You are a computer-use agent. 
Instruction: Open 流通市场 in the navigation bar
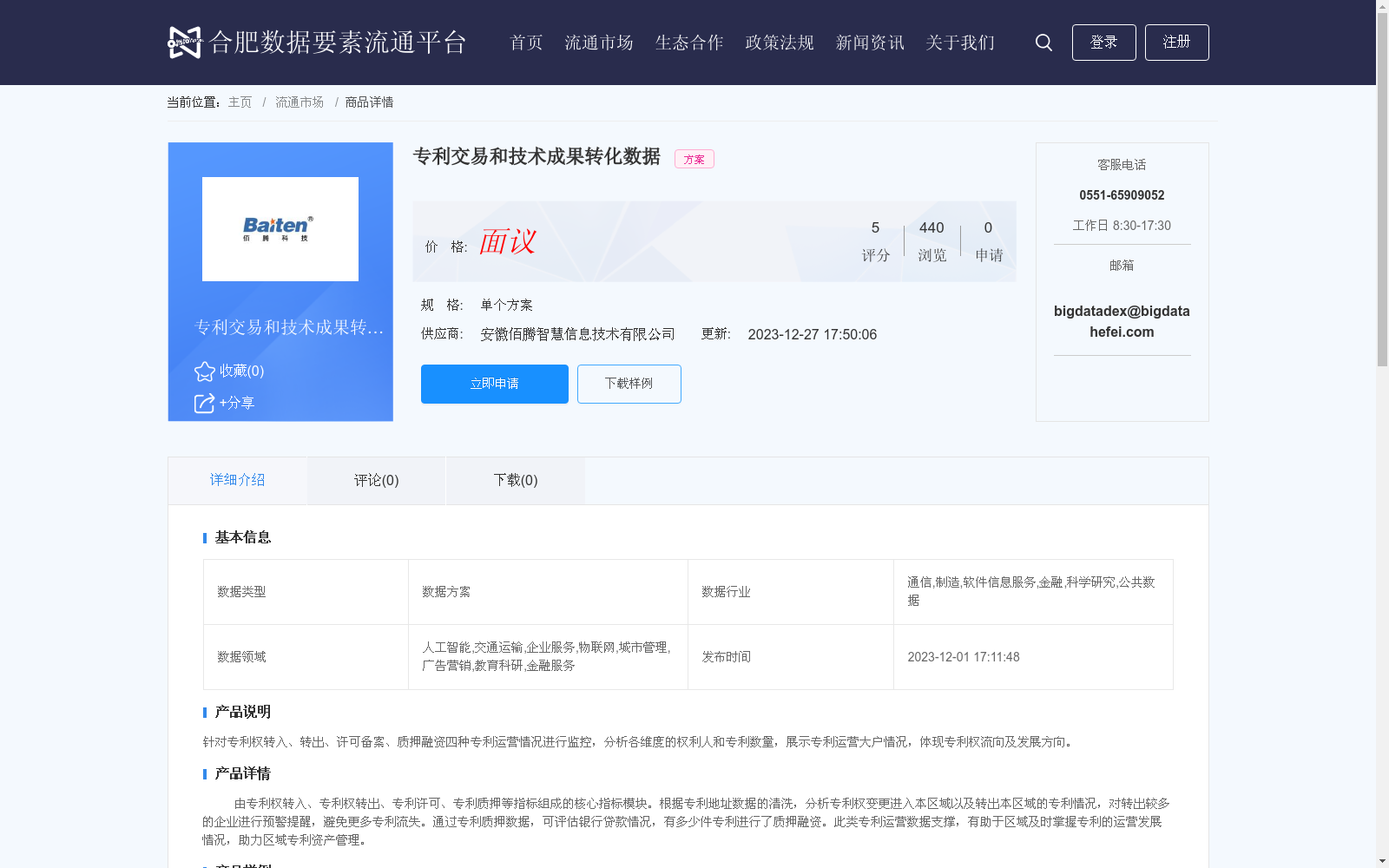click(x=599, y=43)
